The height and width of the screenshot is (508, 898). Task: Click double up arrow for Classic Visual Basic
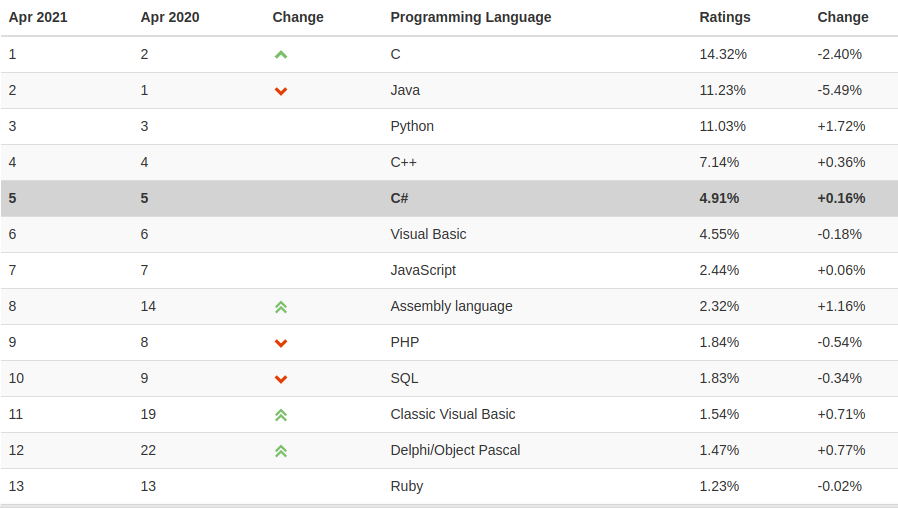click(x=281, y=415)
